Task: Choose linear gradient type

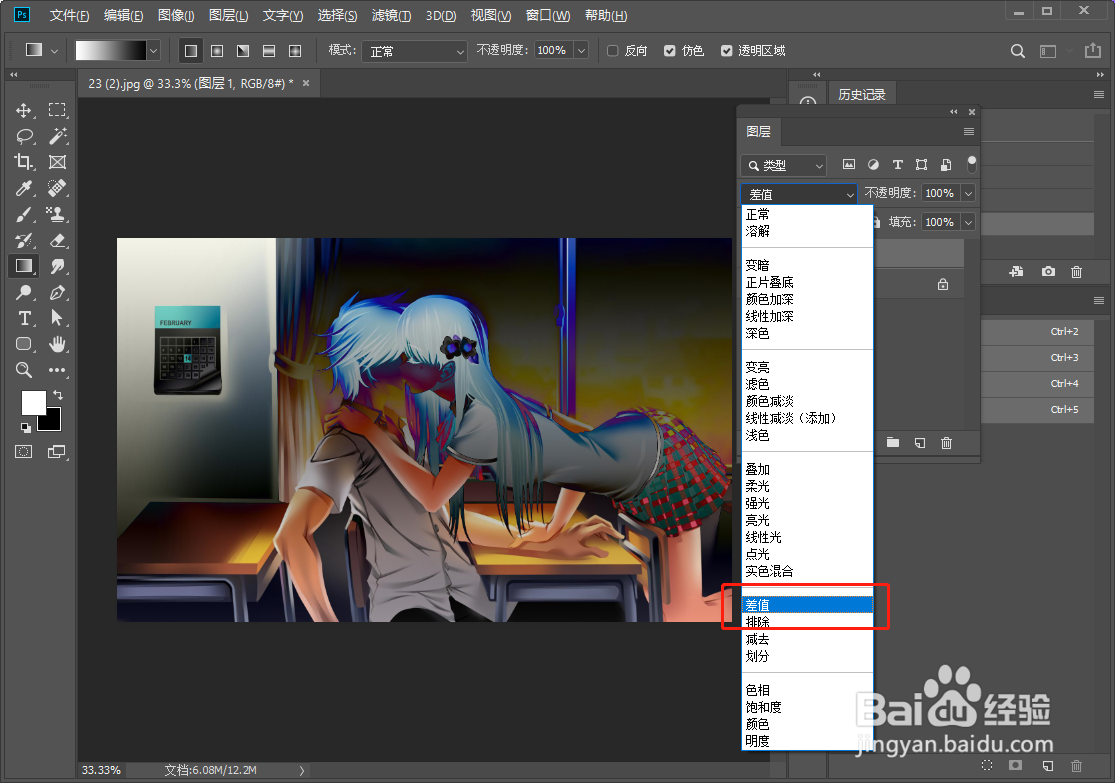Action: click(x=191, y=50)
